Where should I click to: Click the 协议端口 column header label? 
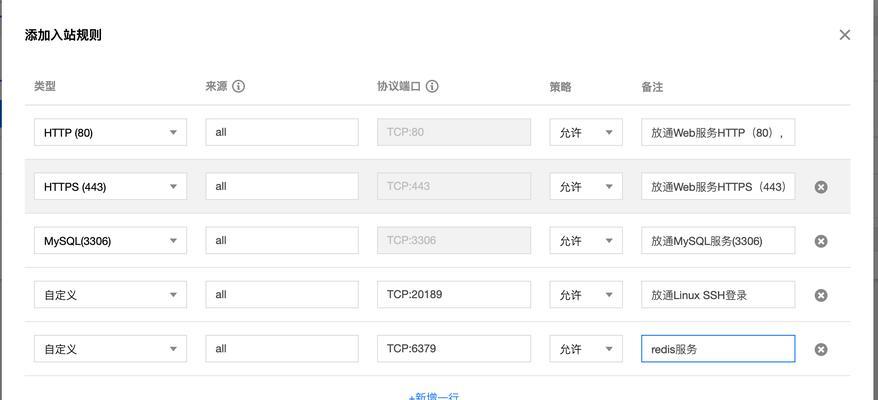tap(399, 87)
